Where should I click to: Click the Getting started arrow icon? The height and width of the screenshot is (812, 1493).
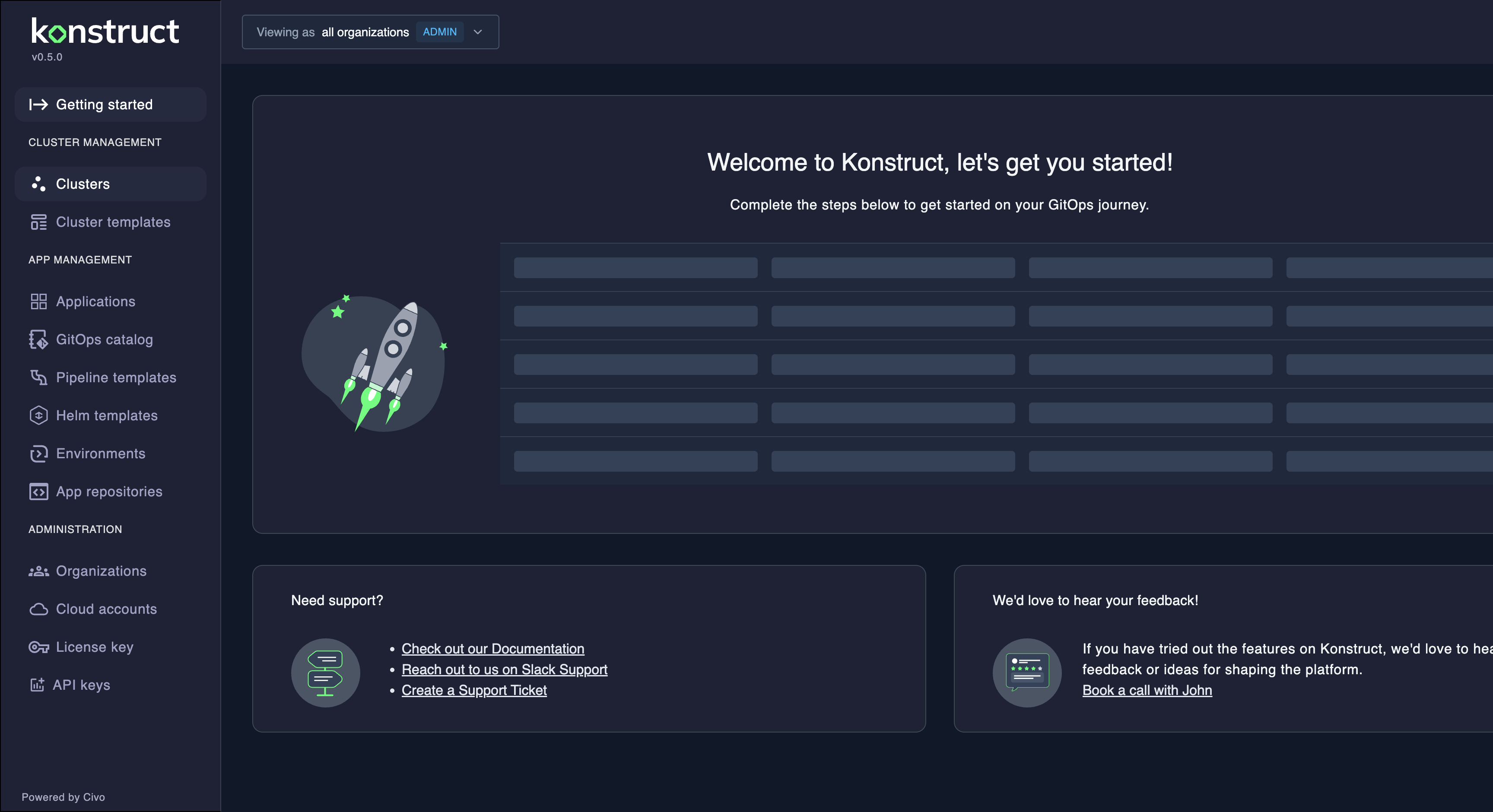[38, 105]
